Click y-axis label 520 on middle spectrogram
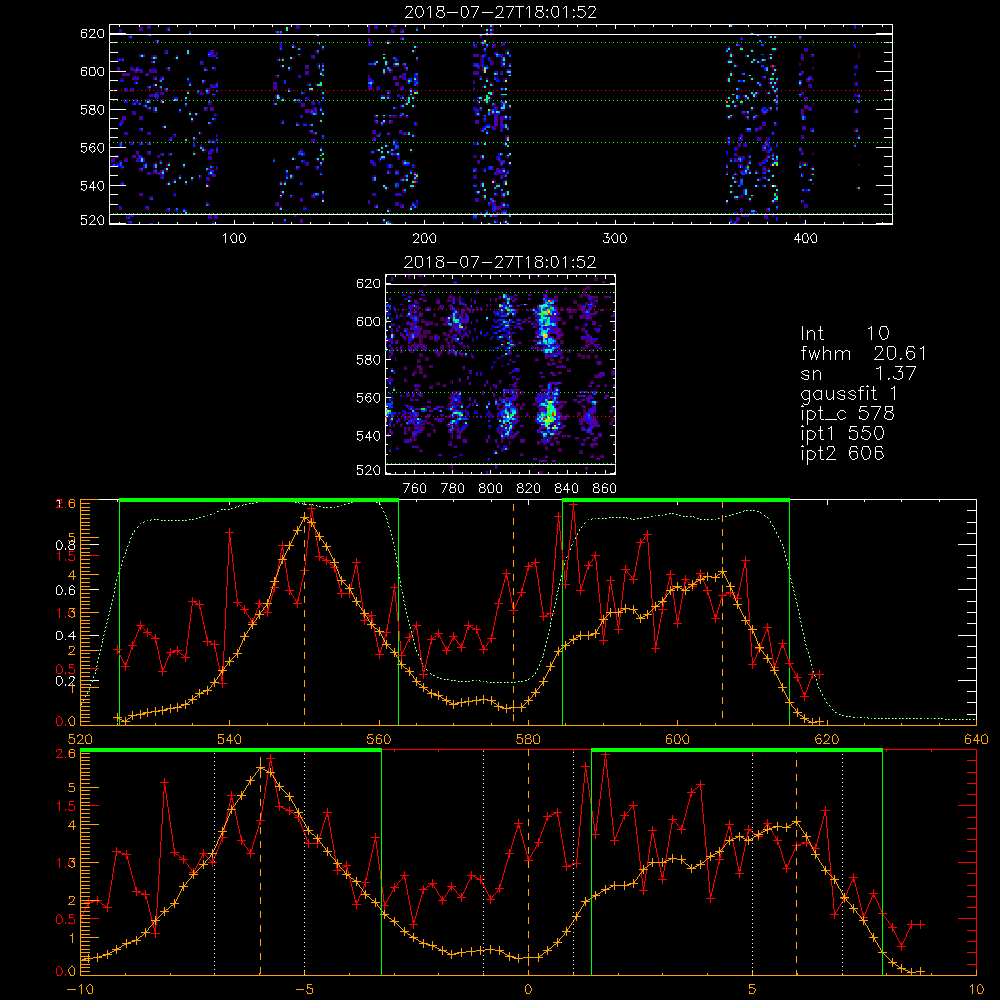Image resolution: width=1000 pixels, height=1000 pixels. [368, 470]
